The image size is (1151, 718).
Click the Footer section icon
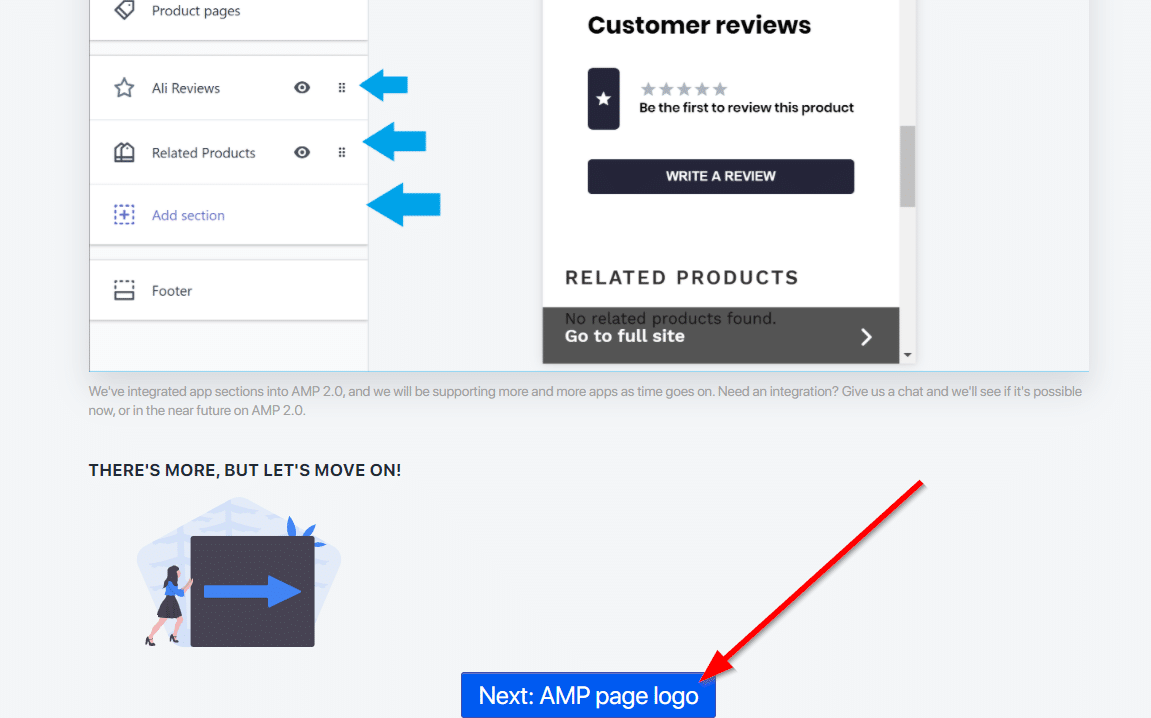coord(124,291)
